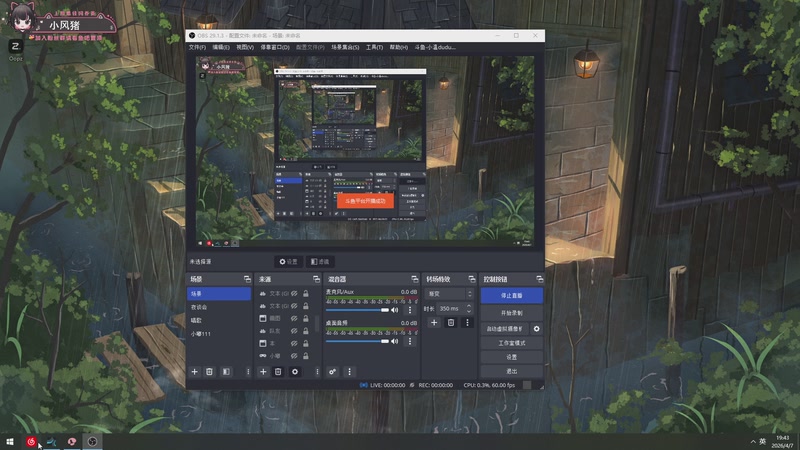Adjust the 麦克风/Aux volume slider

[x=357, y=310]
